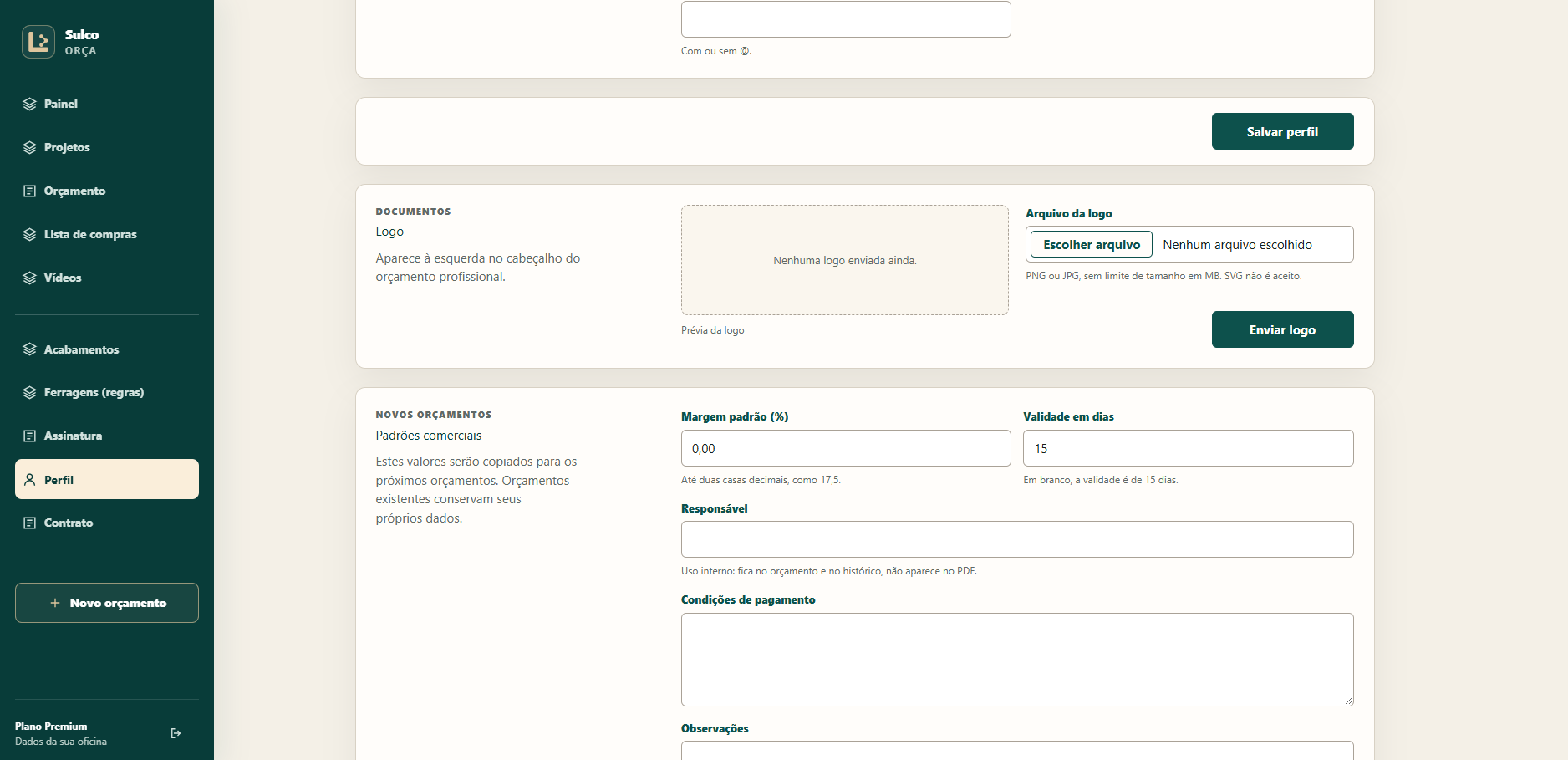
Task: Click the Margem padrão (%) field
Action: pyautogui.click(x=846, y=448)
